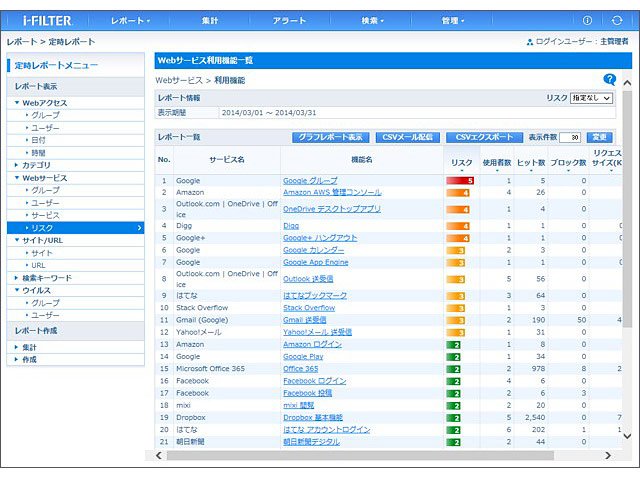This screenshot has width=640, height=500.
Task: Click the レポート breadcrumb text
Action: coord(22,42)
